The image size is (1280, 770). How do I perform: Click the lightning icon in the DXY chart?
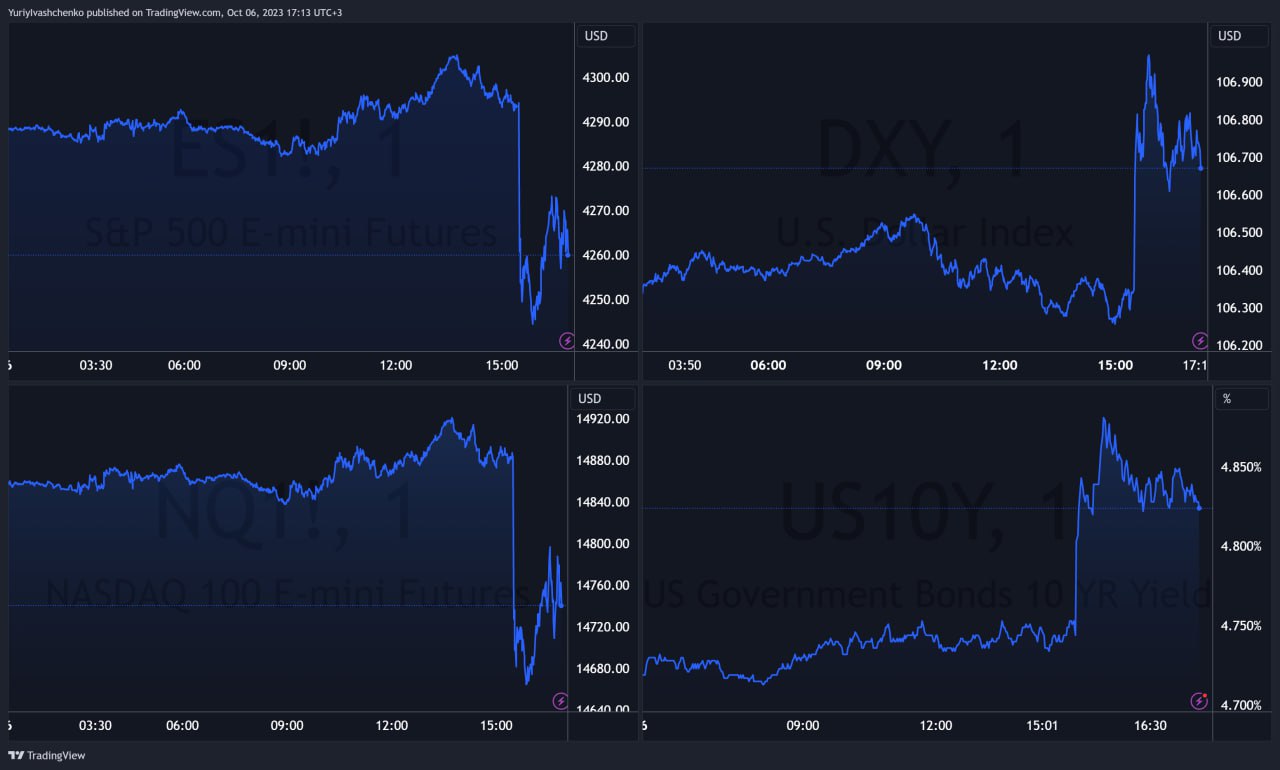[x=1199, y=341]
